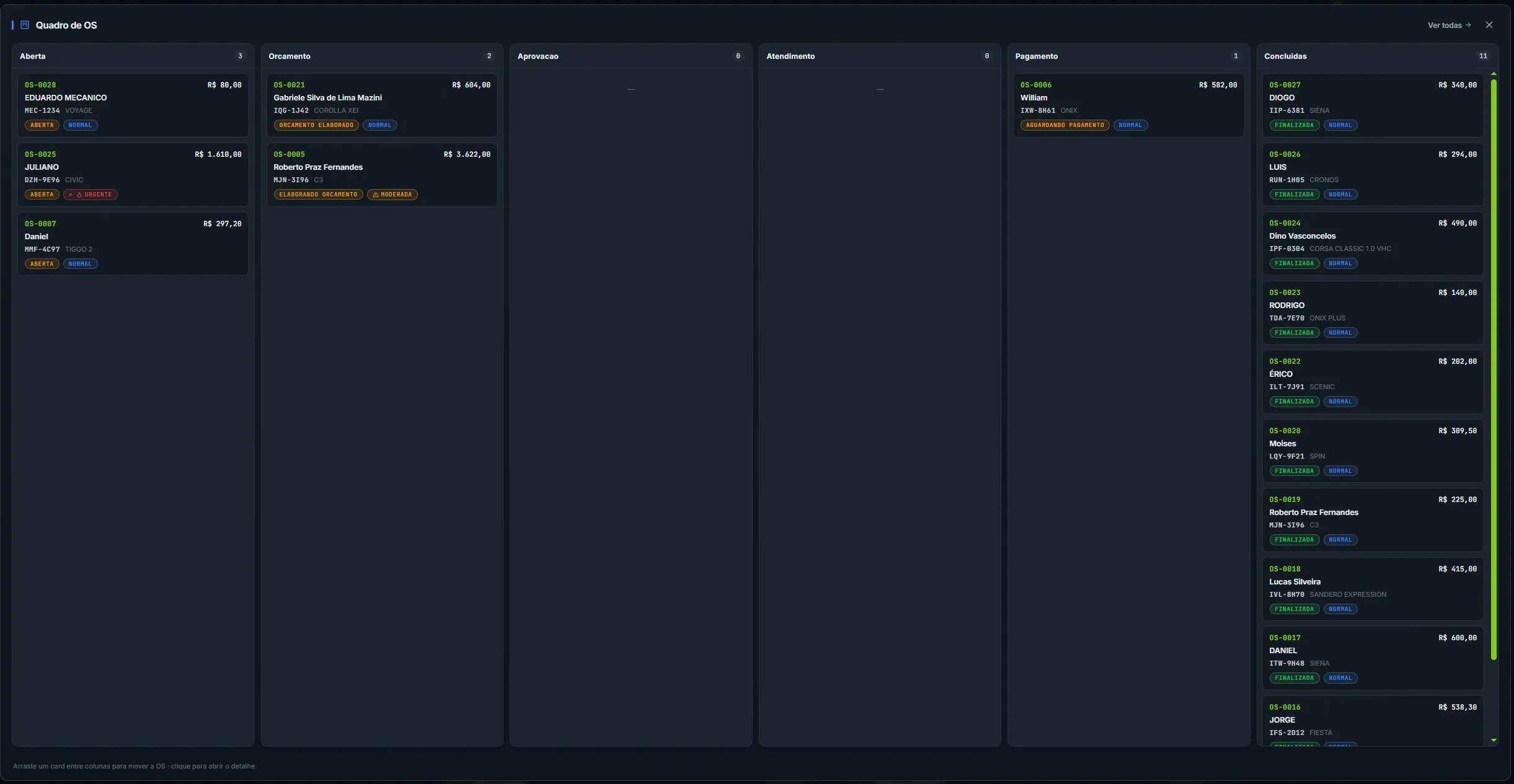The image size is (1514, 784).
Task: Click the TIGGO 2 vehicle text
Action: pos(79,249)
